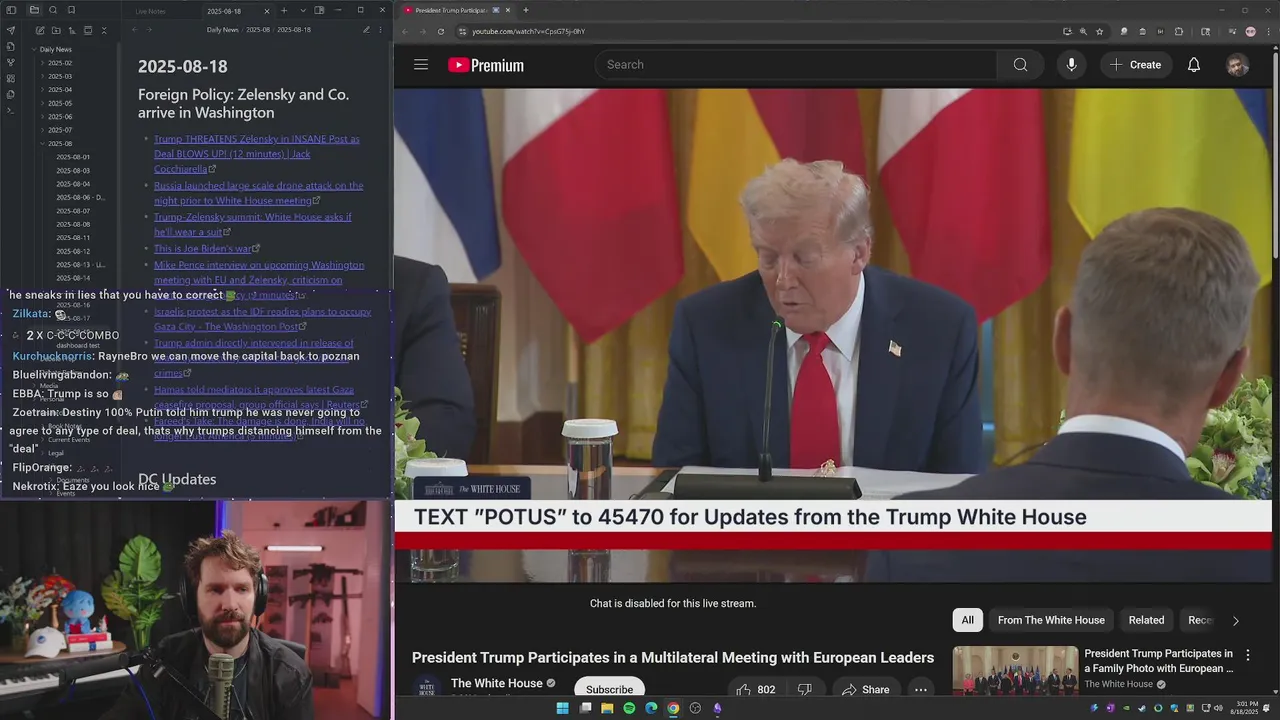This screenshot has height=720, width=1280.
Task: Bookmark this page in Chrome
Action: 1100,31
